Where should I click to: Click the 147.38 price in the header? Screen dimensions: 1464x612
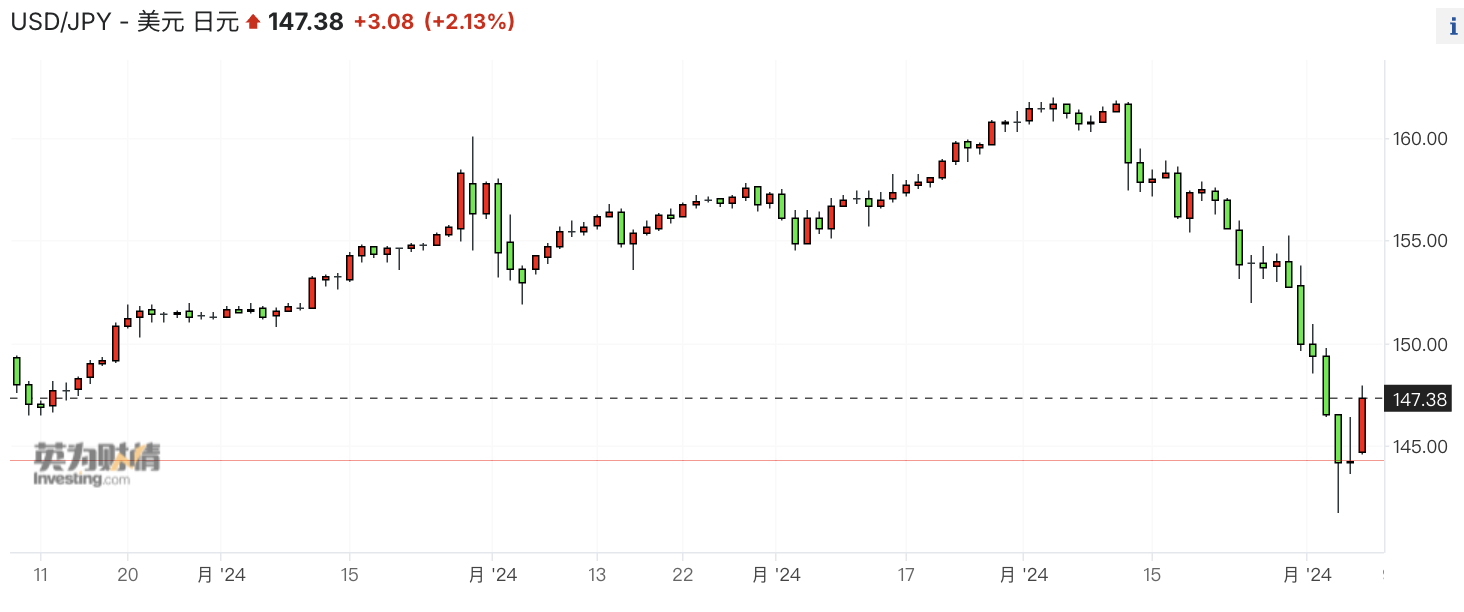coord(305,22)
